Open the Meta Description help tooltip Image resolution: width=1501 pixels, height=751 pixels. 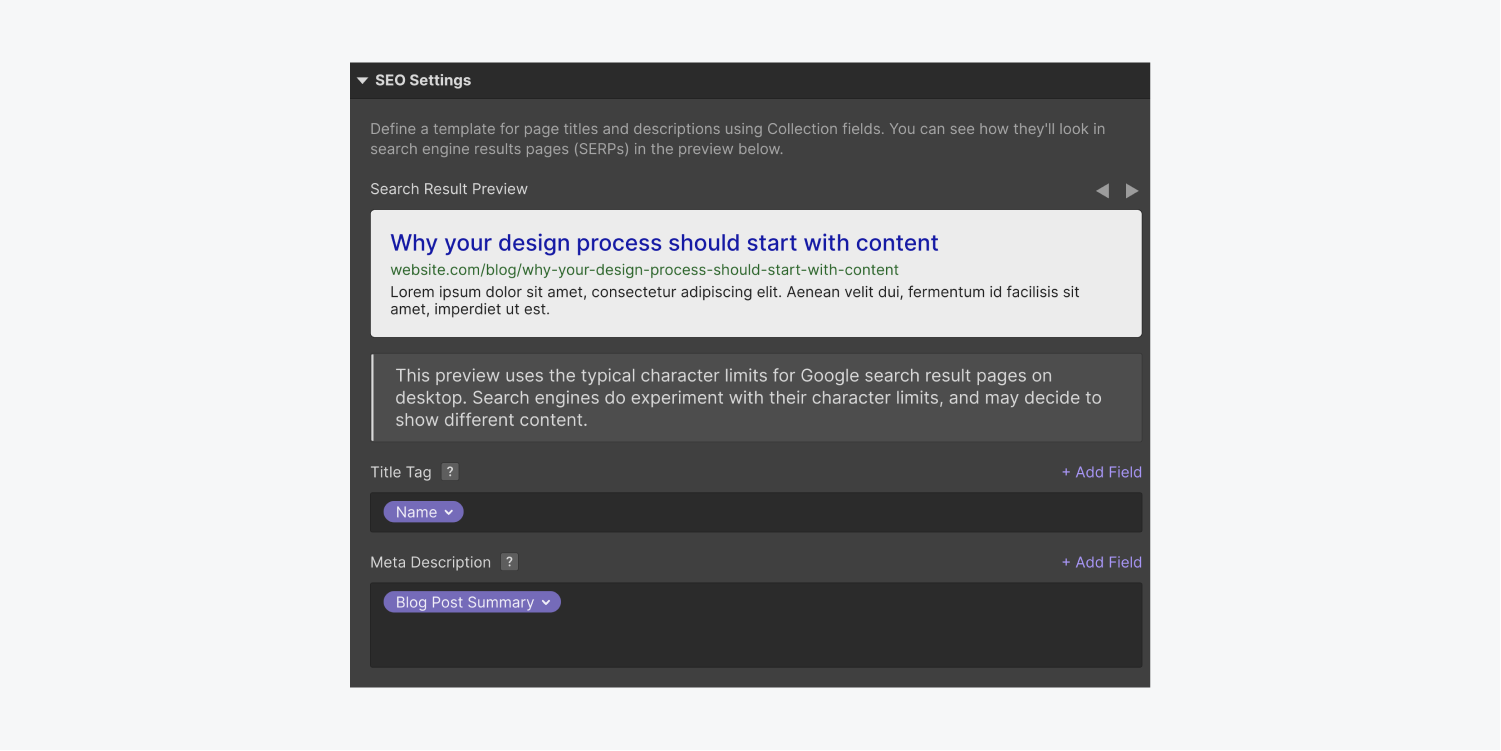click(x=509, y=561)
